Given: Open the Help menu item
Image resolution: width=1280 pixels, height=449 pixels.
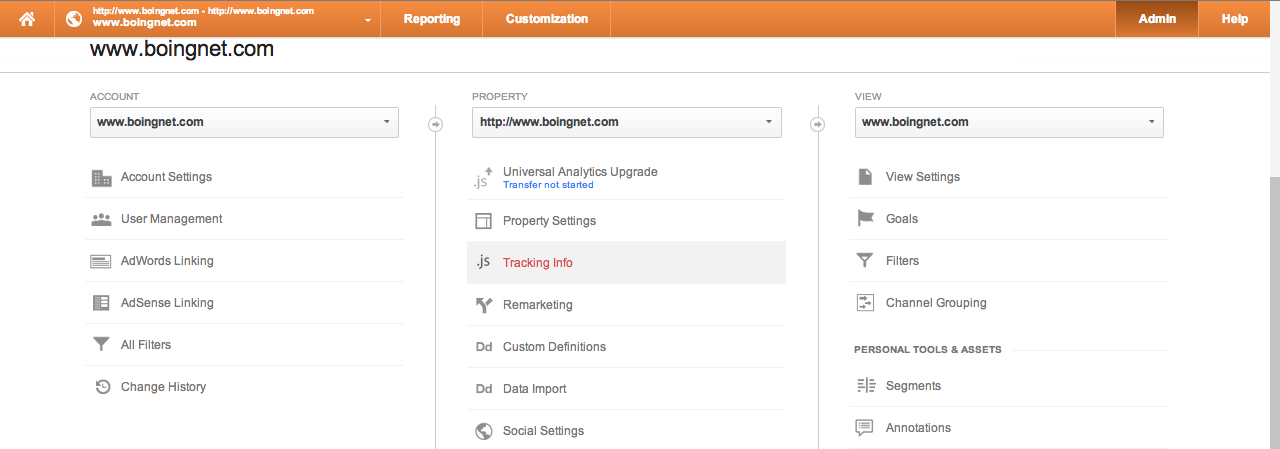Looking at the screenshot, I should tap(1235, 19).
